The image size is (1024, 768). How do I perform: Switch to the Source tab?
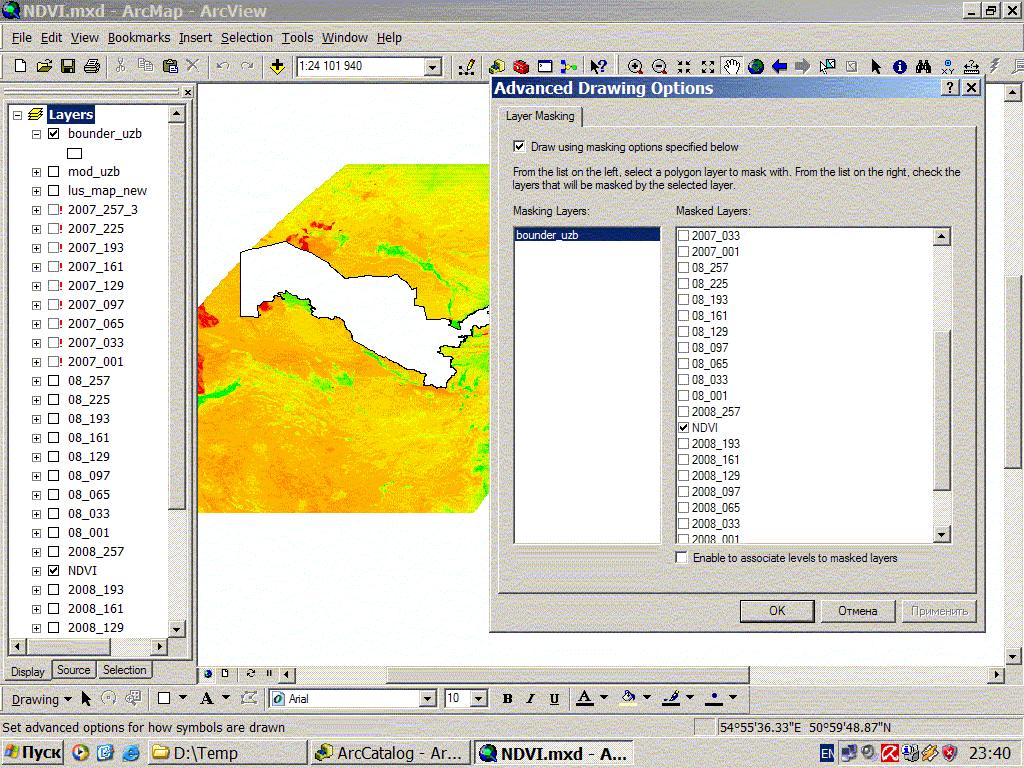[x=73, y=670]
